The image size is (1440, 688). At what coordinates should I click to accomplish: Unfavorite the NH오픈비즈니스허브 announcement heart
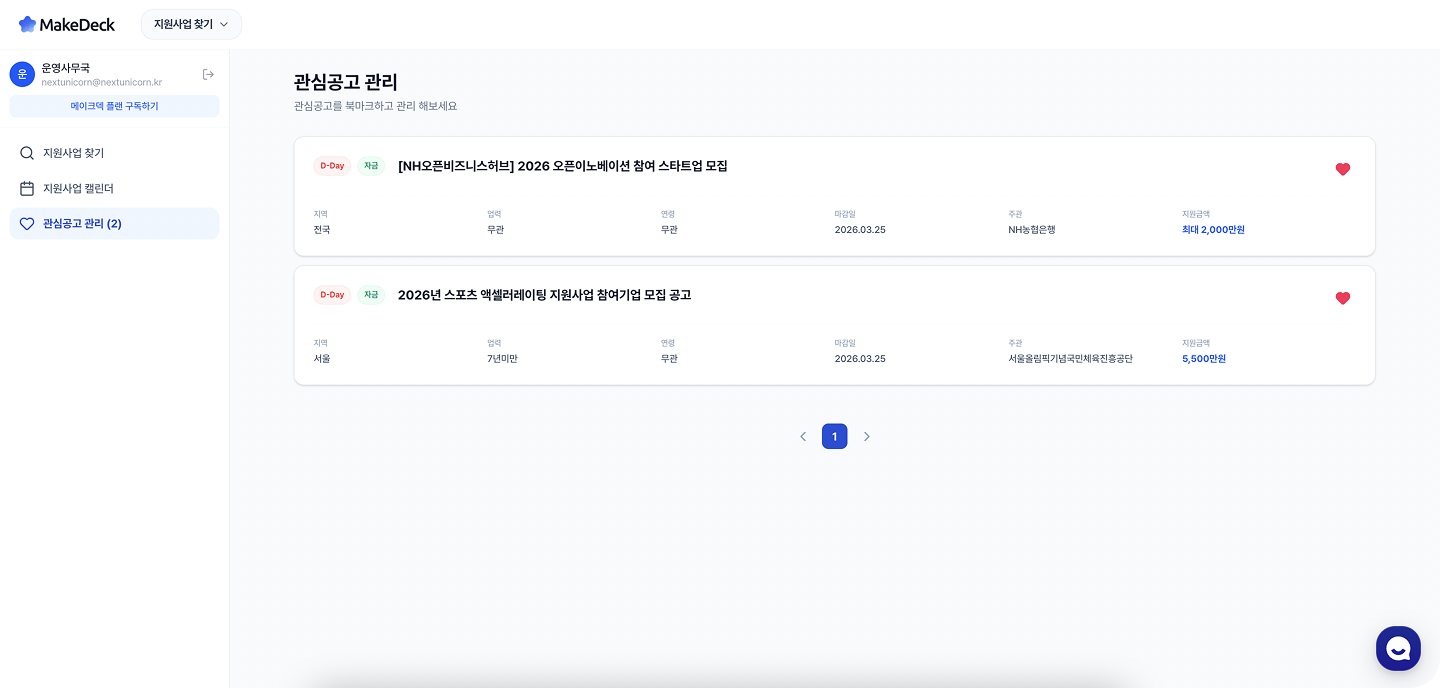pos(1342,169)
